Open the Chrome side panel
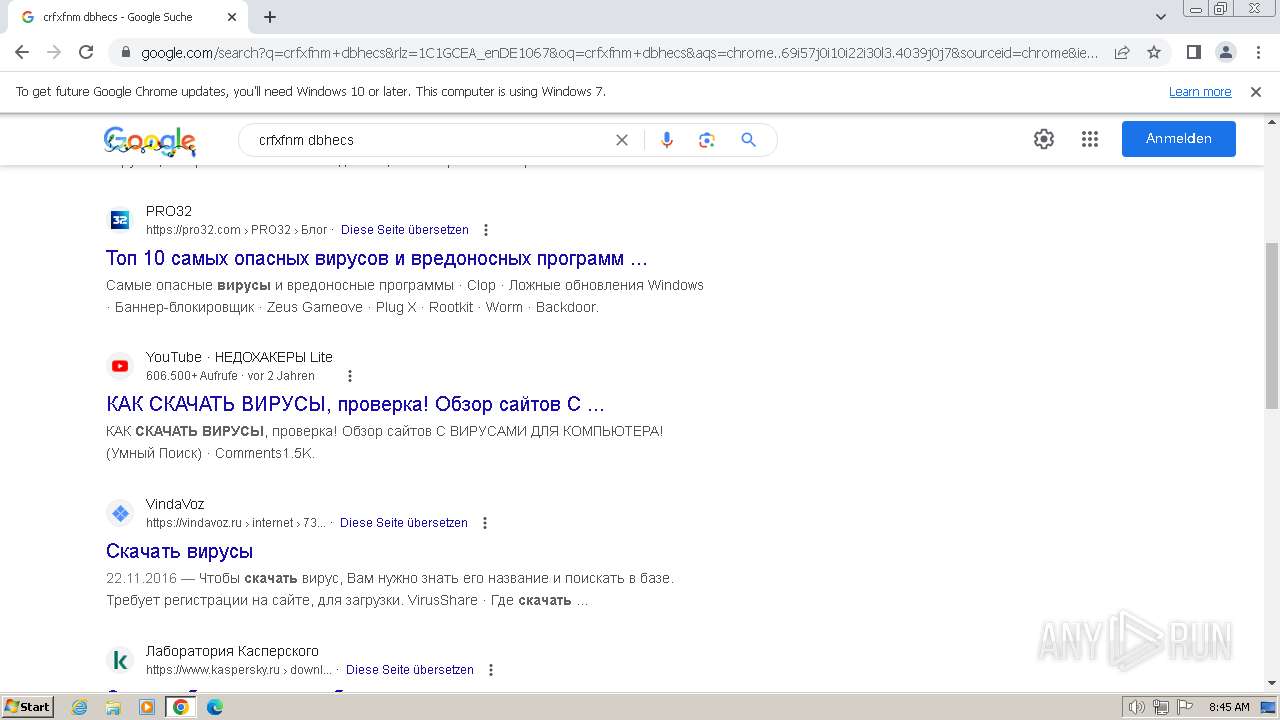Viewport: 1280px width, 720px height. (1194, 52)
